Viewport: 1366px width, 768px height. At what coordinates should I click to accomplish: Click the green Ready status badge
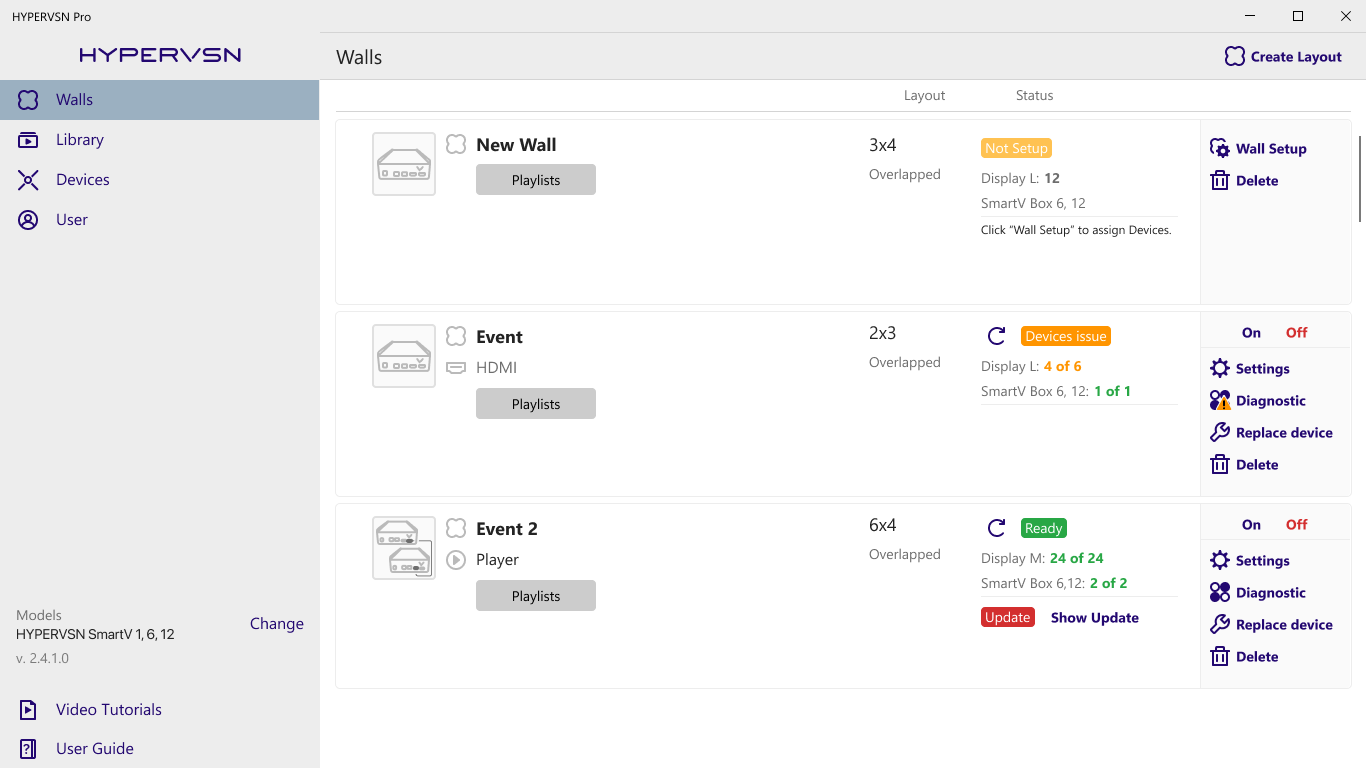[x=1044, y=528]
